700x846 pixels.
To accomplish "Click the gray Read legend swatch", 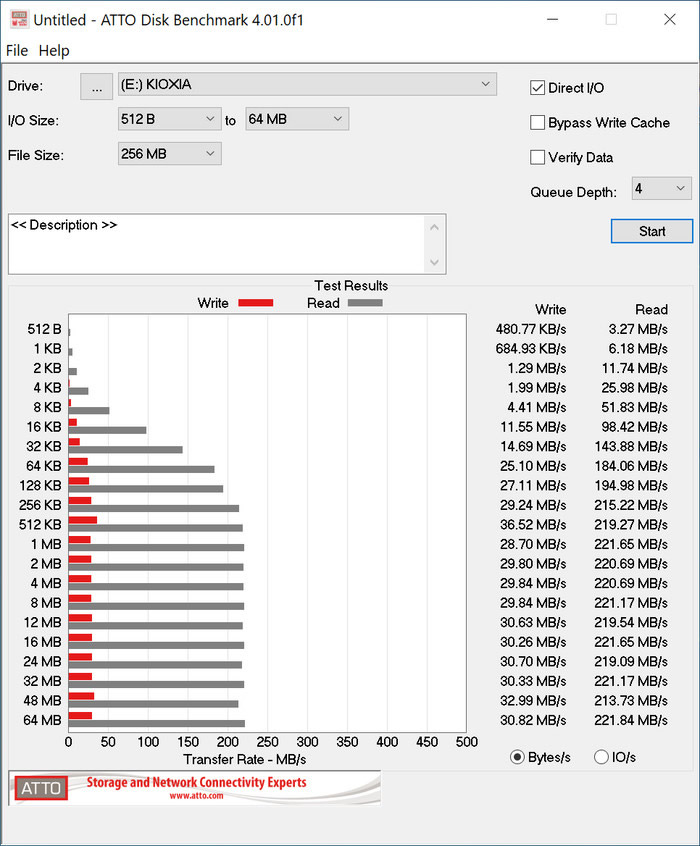I will (365, 303).
